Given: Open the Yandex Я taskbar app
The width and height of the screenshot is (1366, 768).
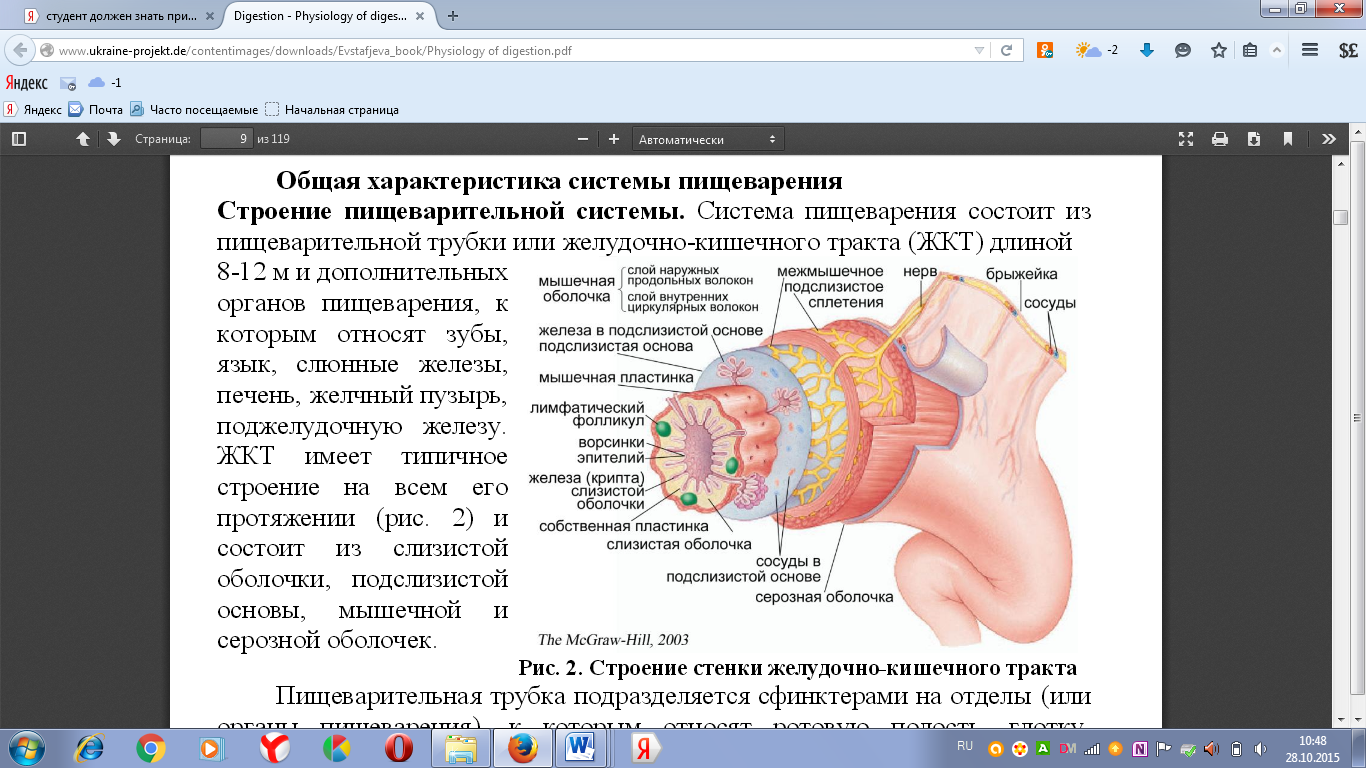Looking at the screenshot, I should coord(646,748).
